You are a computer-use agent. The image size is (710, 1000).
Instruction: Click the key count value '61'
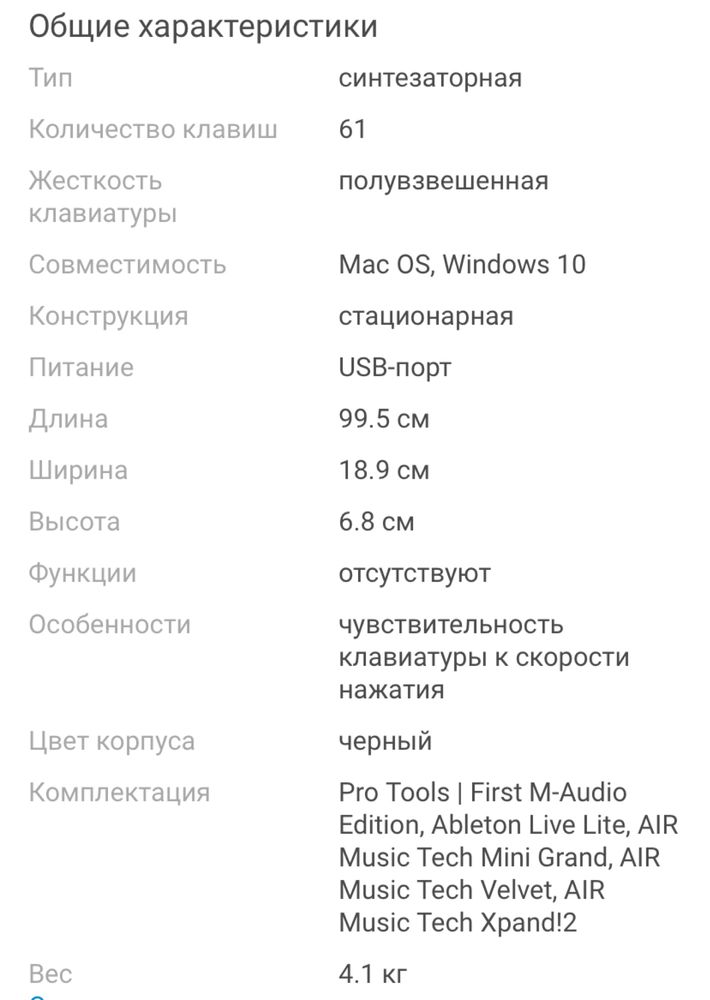352,129
